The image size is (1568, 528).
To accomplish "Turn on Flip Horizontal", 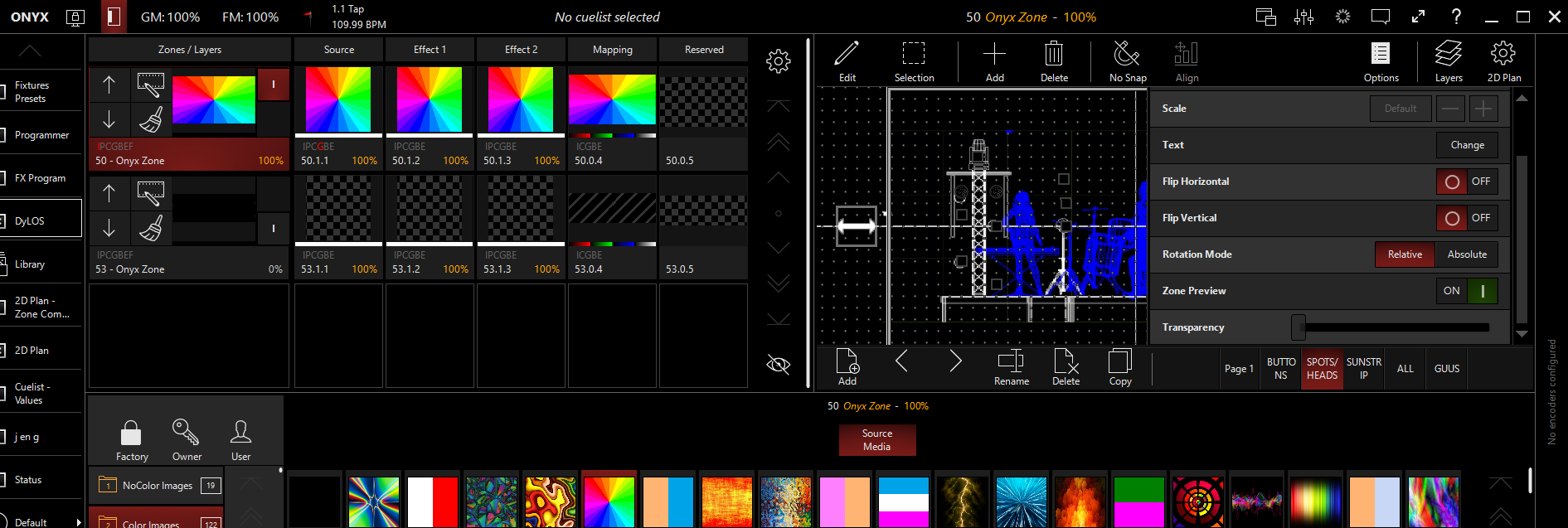I will pyautogui.click(x=1467, y=182).
